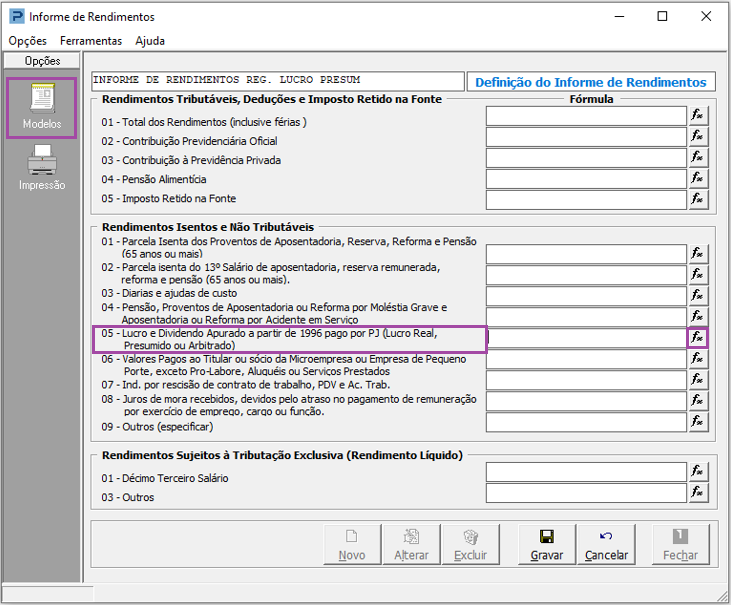The image size is (731, 605).
Task: Open formula editor for Total dos Rendimentos
Action: [x=697, y=116]
